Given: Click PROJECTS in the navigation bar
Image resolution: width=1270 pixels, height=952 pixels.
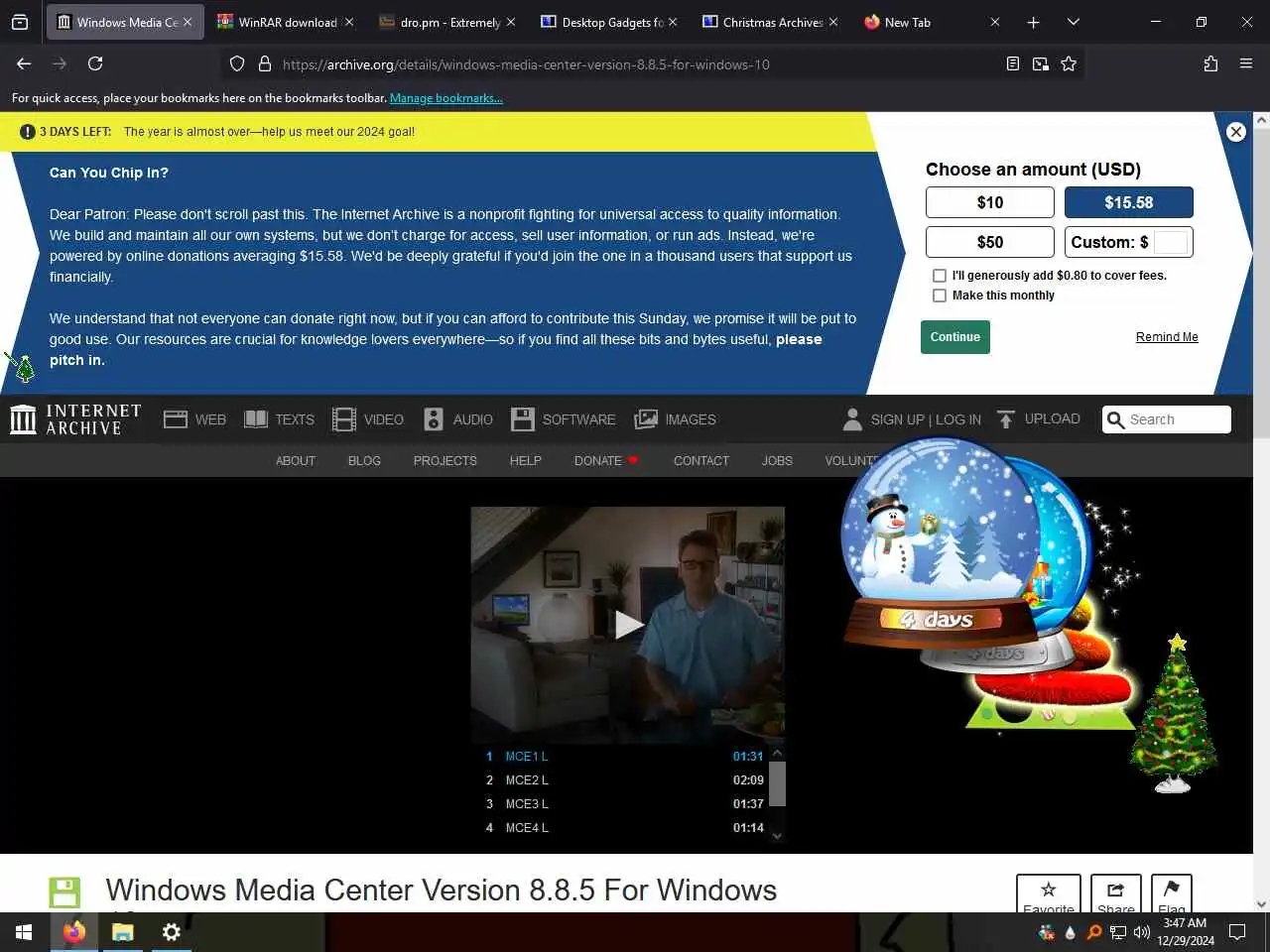Looking at the screenshot, I should click(x=445, y=461).
